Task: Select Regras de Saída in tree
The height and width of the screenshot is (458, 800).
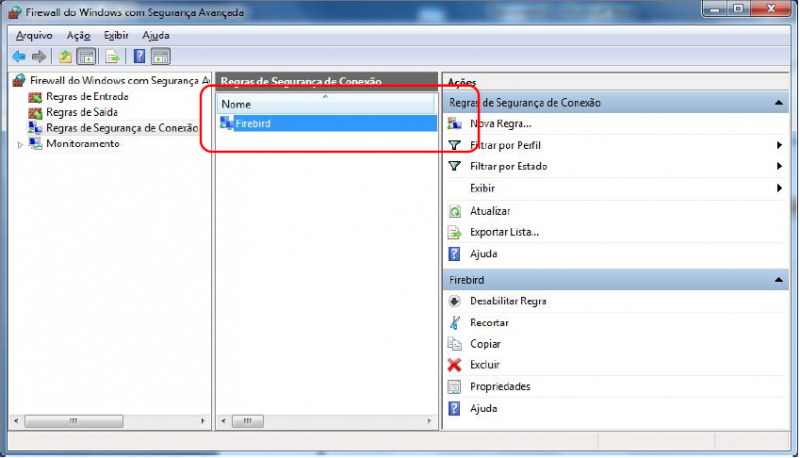Action: tap(82, 113)
